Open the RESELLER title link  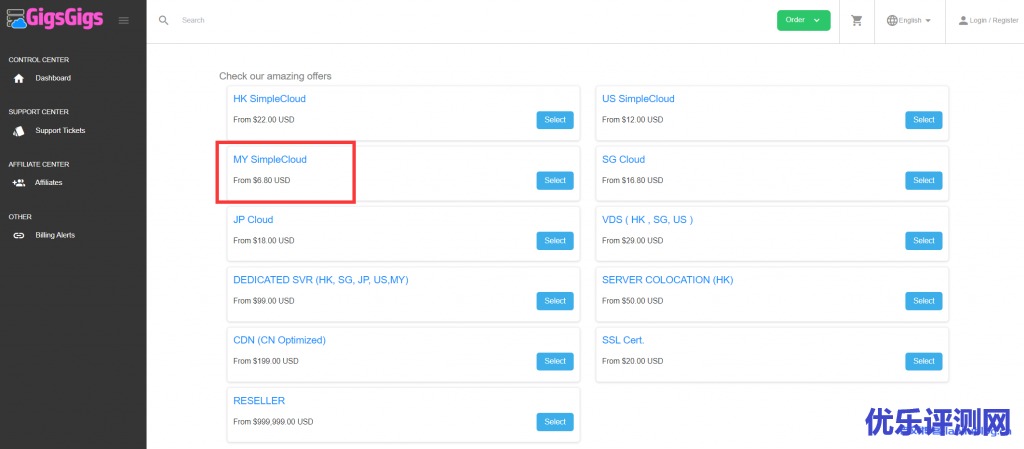pyautogui.click(x=259, y=401)
